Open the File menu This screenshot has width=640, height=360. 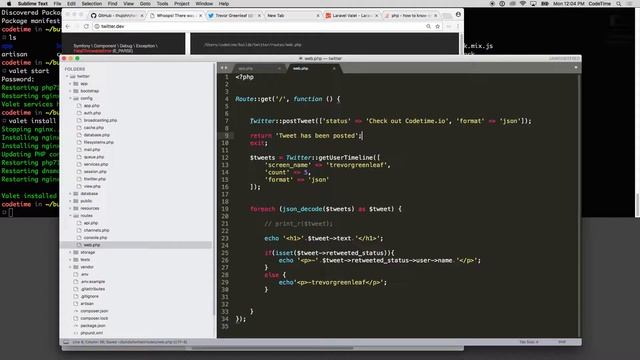click(57, 4)
